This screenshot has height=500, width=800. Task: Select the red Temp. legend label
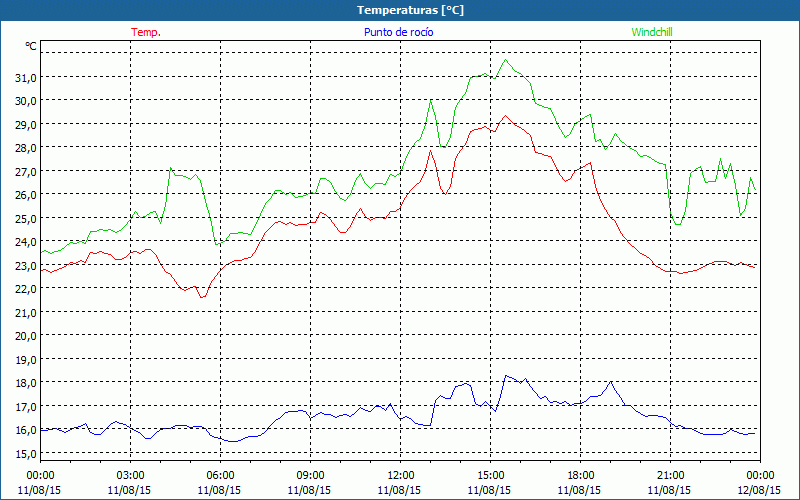tap(146, 32)
